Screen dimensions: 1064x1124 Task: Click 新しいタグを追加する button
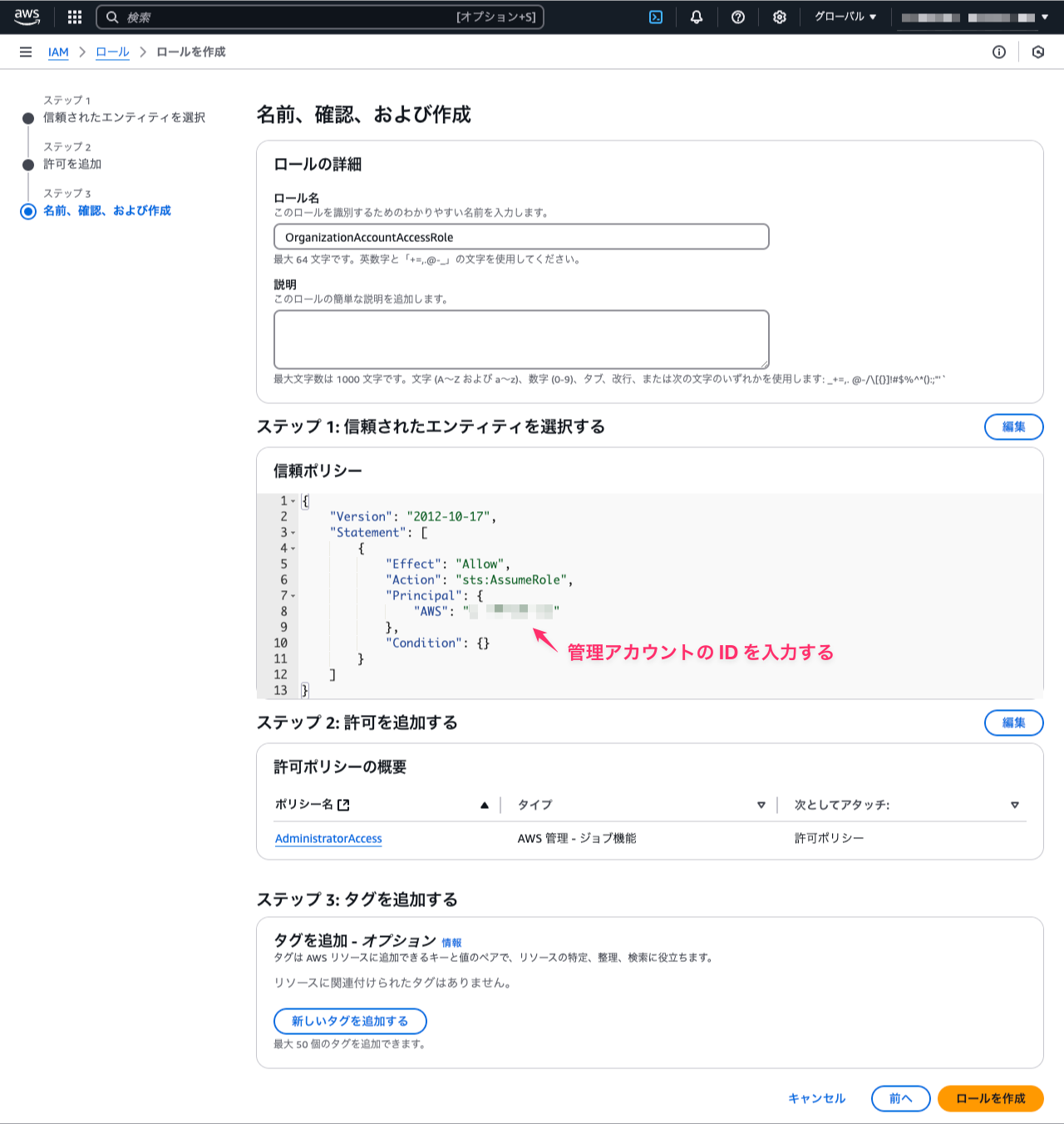(350, 1021)
